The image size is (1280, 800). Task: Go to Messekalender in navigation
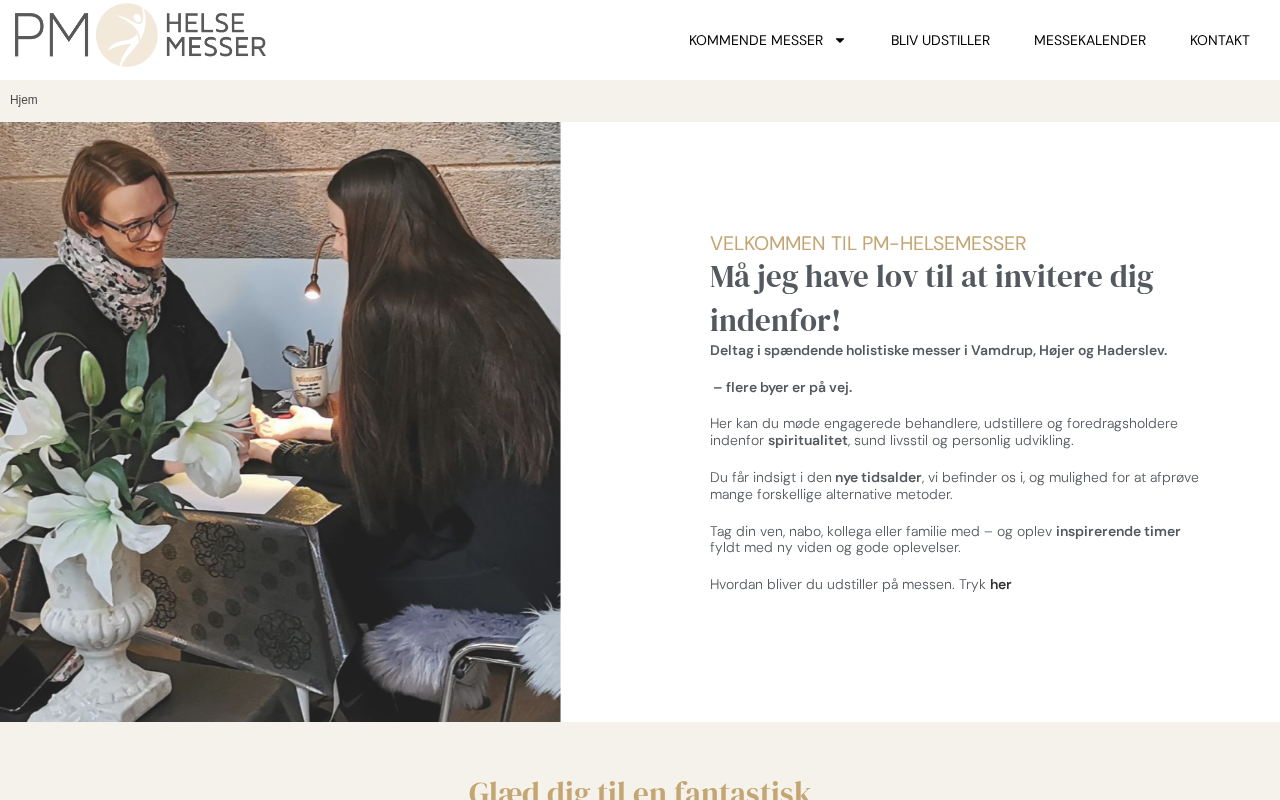pos(1090,40)
